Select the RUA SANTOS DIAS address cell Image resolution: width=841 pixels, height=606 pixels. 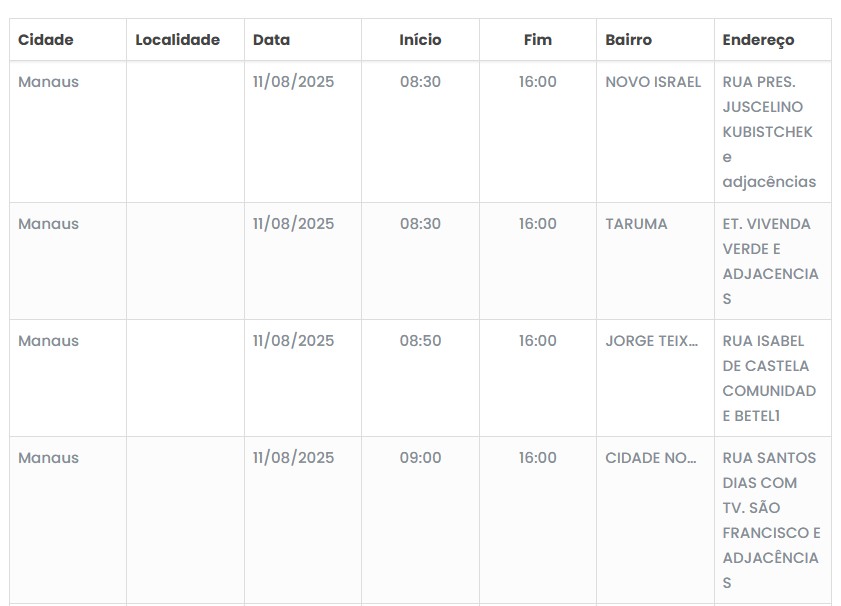pyautogui.click(x=770, y=520)
